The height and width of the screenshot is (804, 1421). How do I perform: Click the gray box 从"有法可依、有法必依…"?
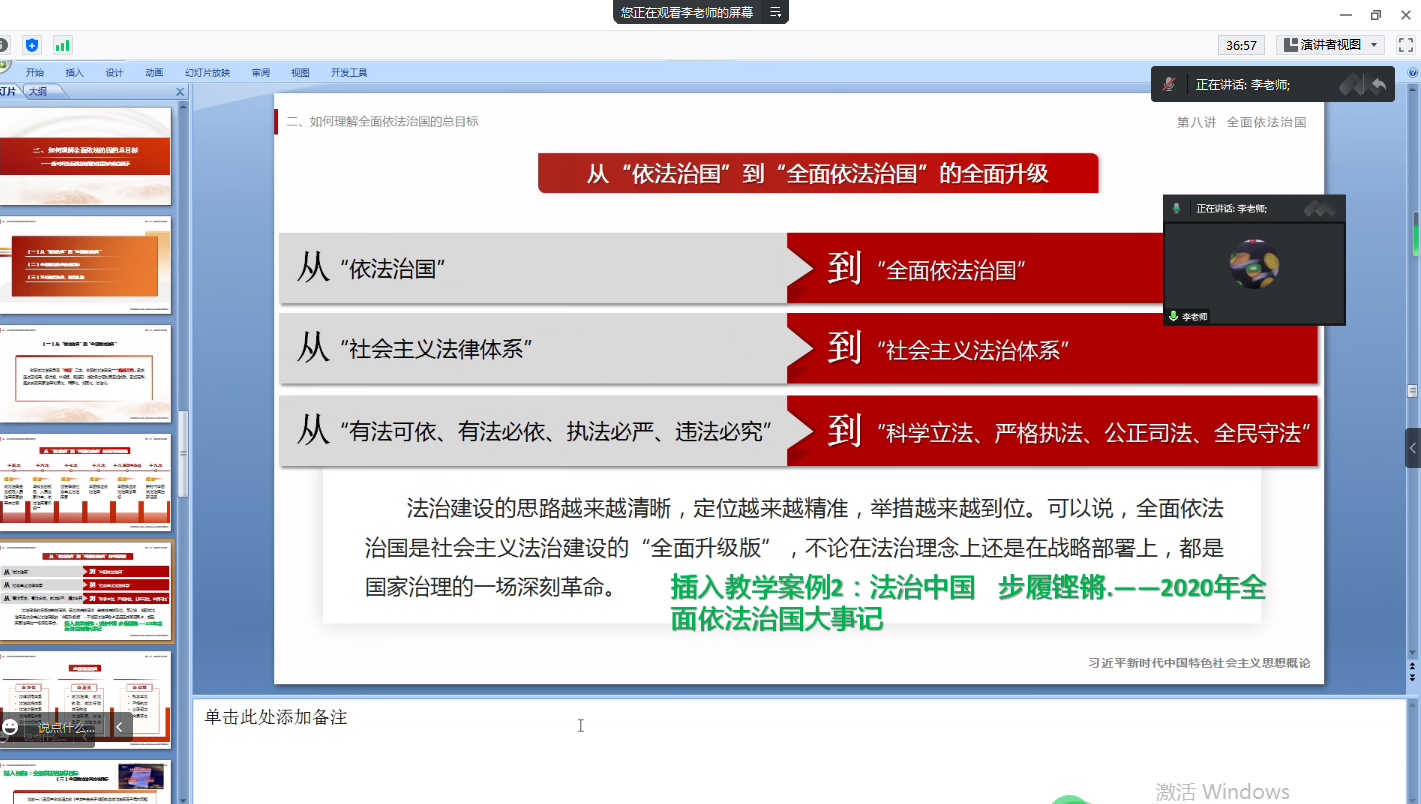pyautogui.click(x=533, y=431)
